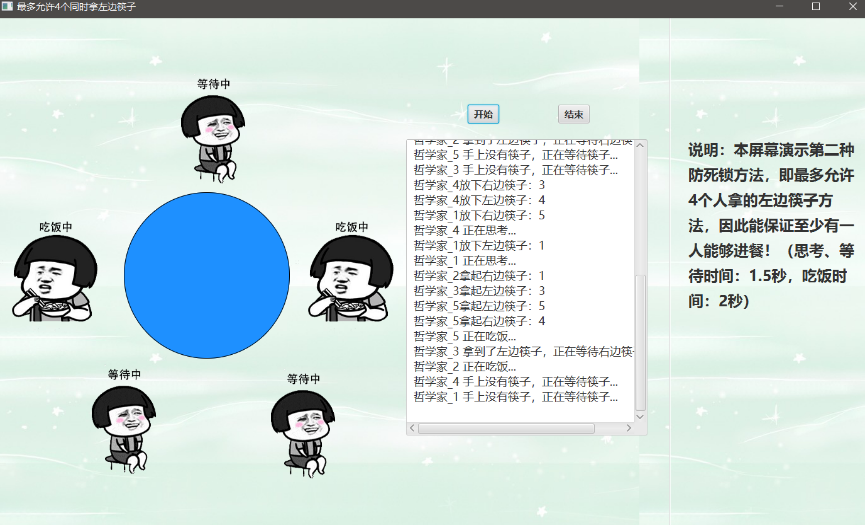
Task: Close the window
Action: pyautogui.click(x=852, y=7)
